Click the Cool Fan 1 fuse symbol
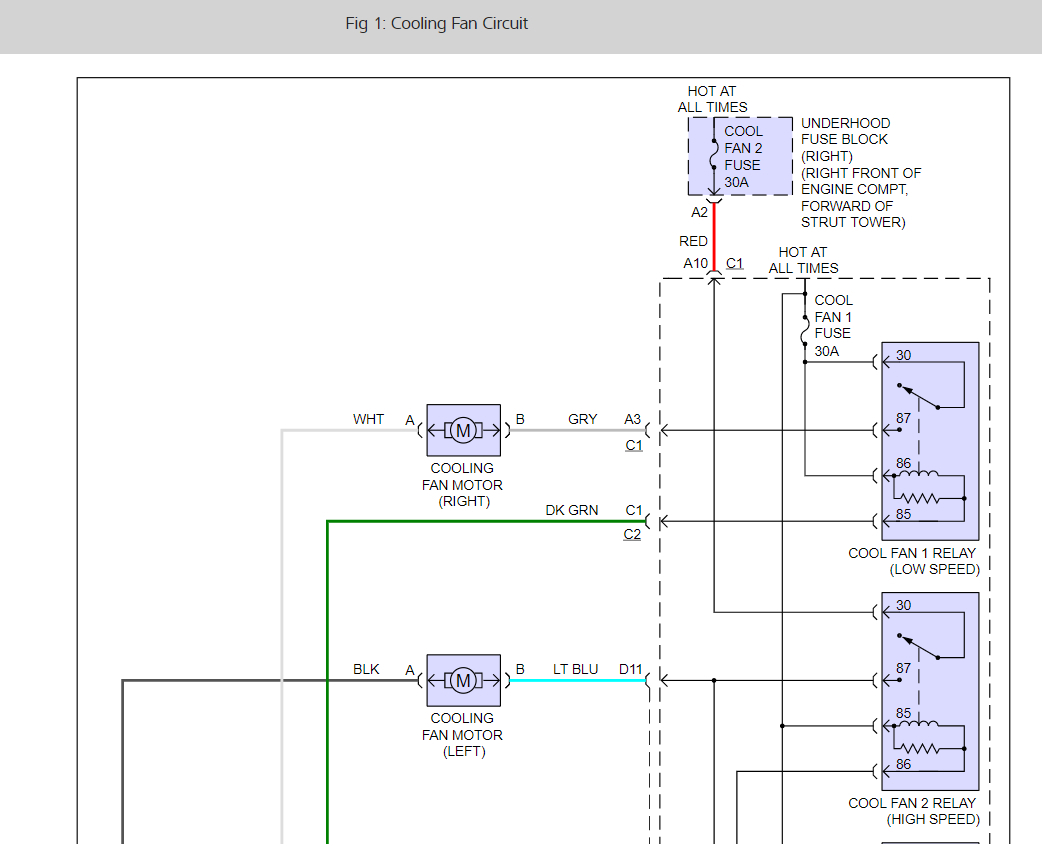The width and height of the screenshot is (1042, 854). 805,332
